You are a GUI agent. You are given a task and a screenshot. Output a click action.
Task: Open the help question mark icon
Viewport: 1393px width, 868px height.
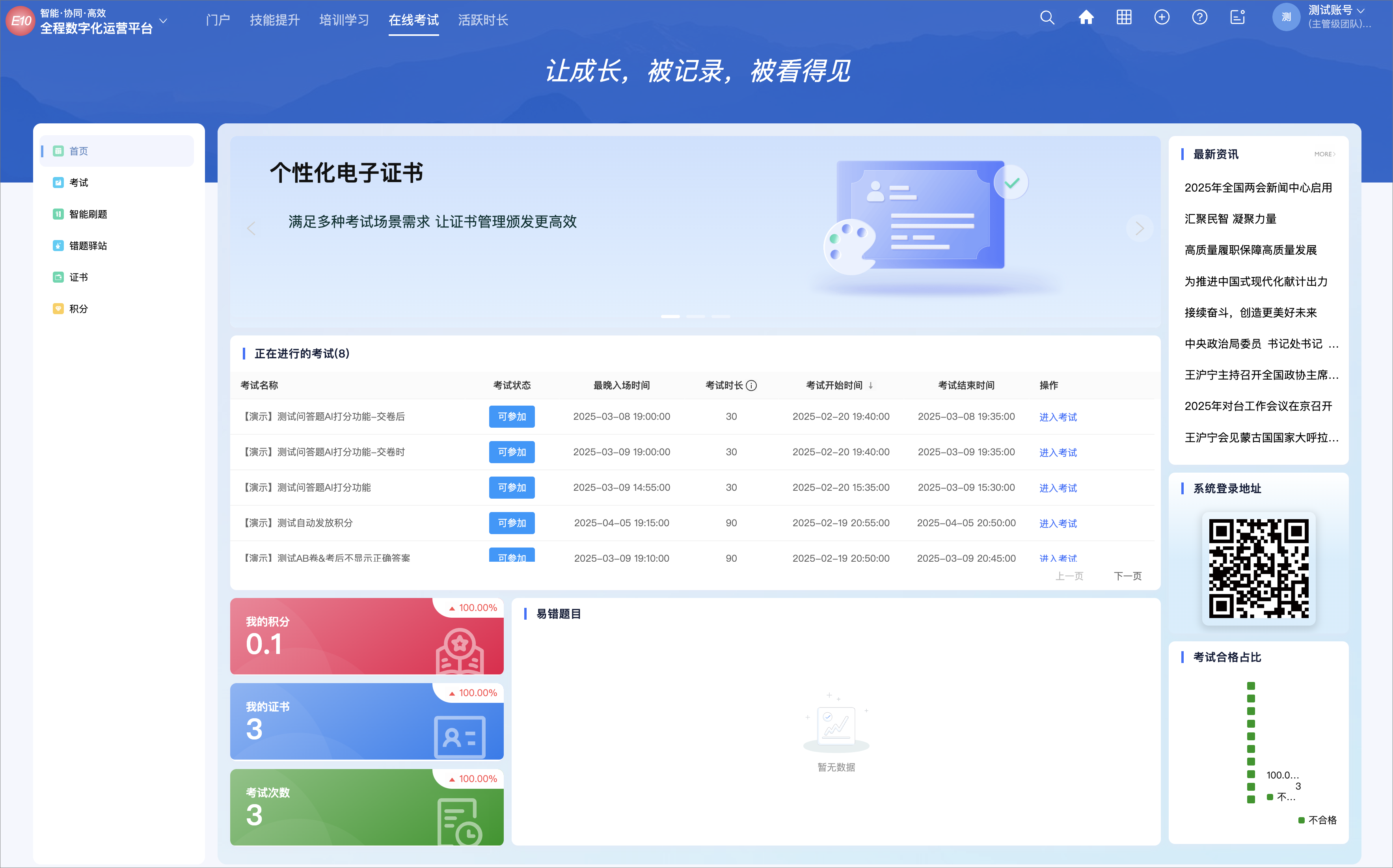coord(1199,18)
